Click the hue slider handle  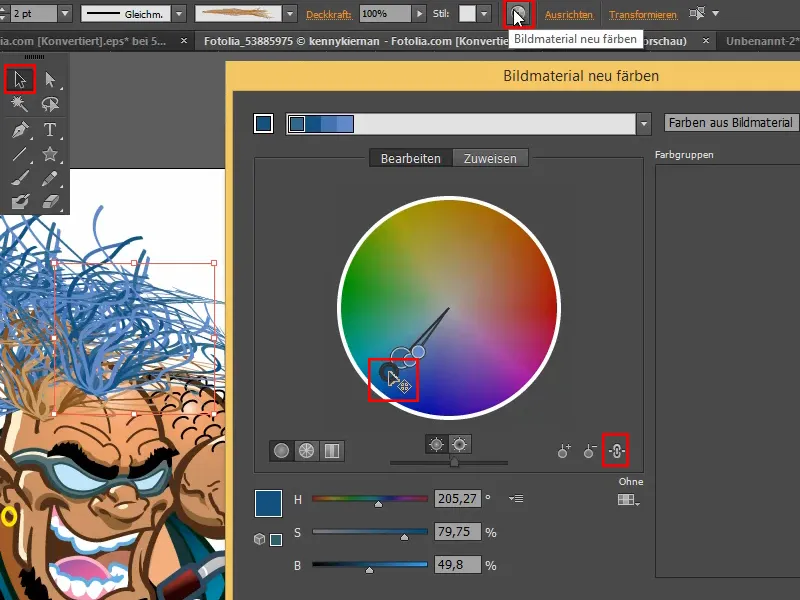[x=379, y=504]
